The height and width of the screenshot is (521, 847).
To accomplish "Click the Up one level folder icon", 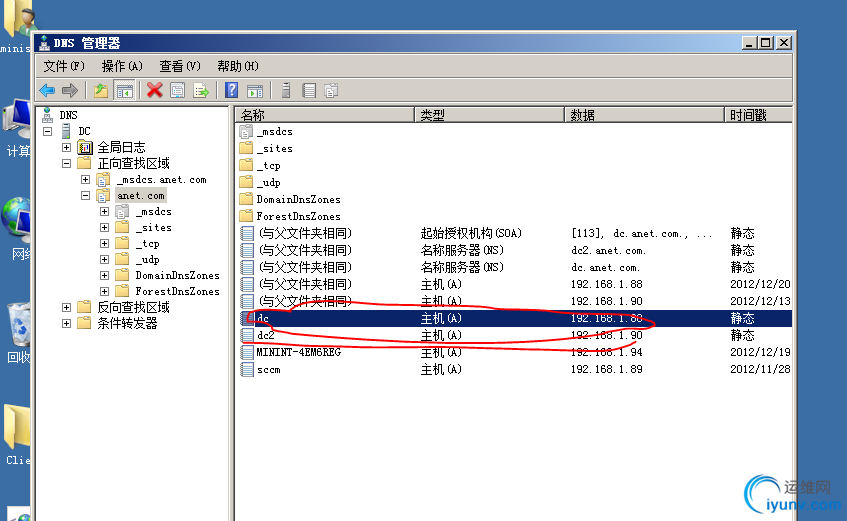I will [x=100, y=90].
